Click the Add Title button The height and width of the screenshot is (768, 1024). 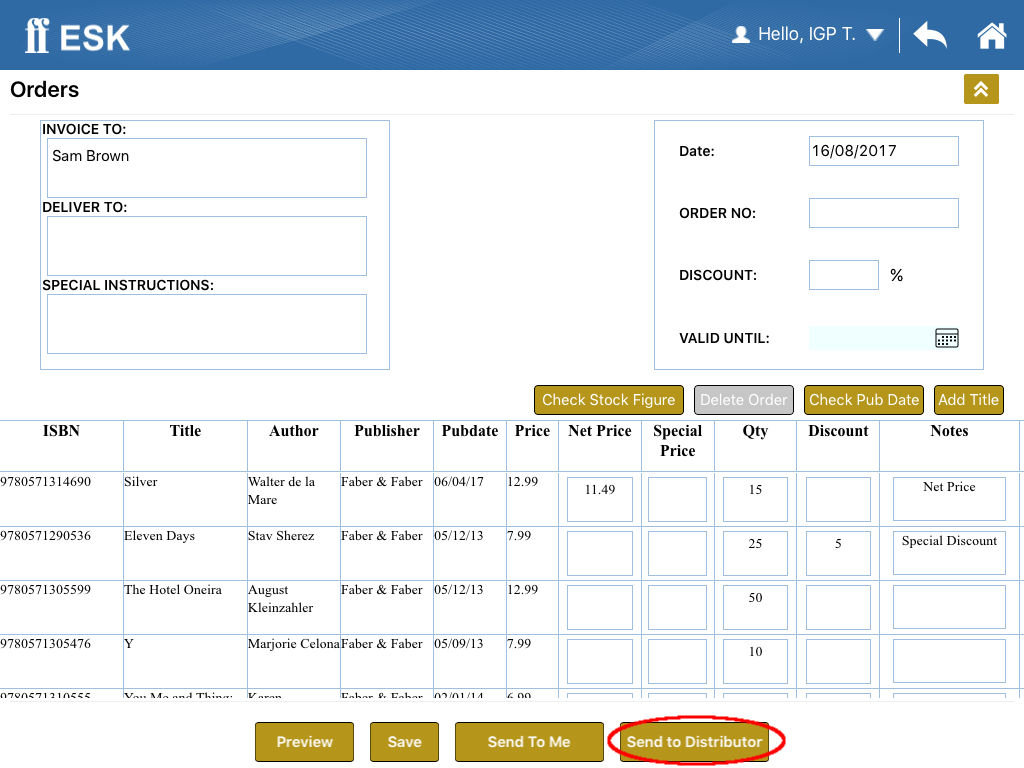coord(968,400)
